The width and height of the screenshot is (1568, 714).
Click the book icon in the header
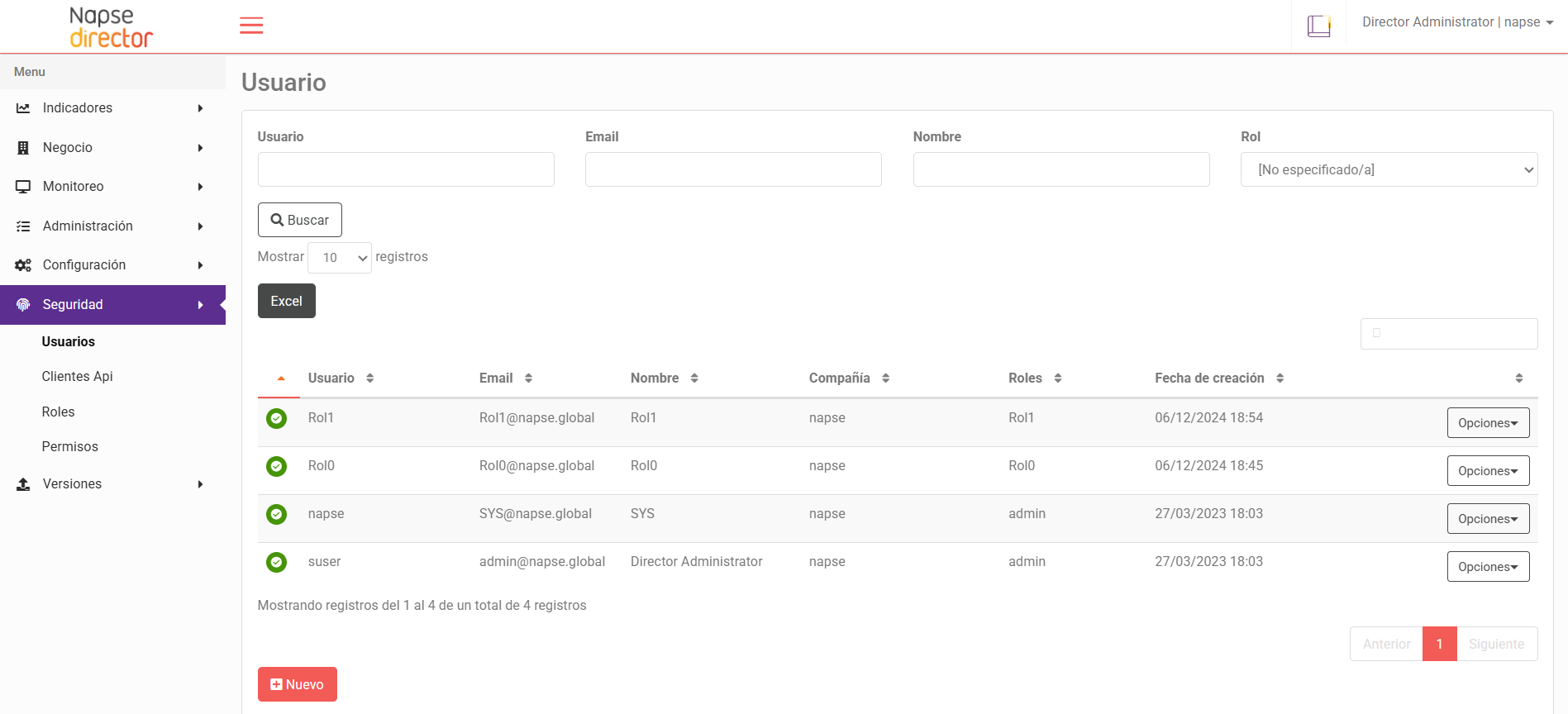[x=1318, y=26]
